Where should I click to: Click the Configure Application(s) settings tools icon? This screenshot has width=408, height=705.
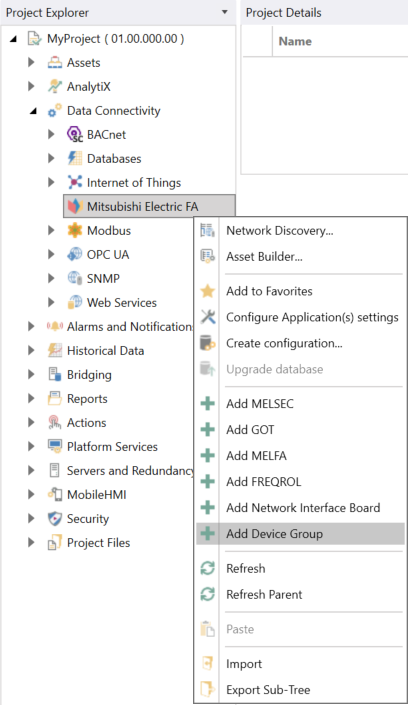(207, 317)
